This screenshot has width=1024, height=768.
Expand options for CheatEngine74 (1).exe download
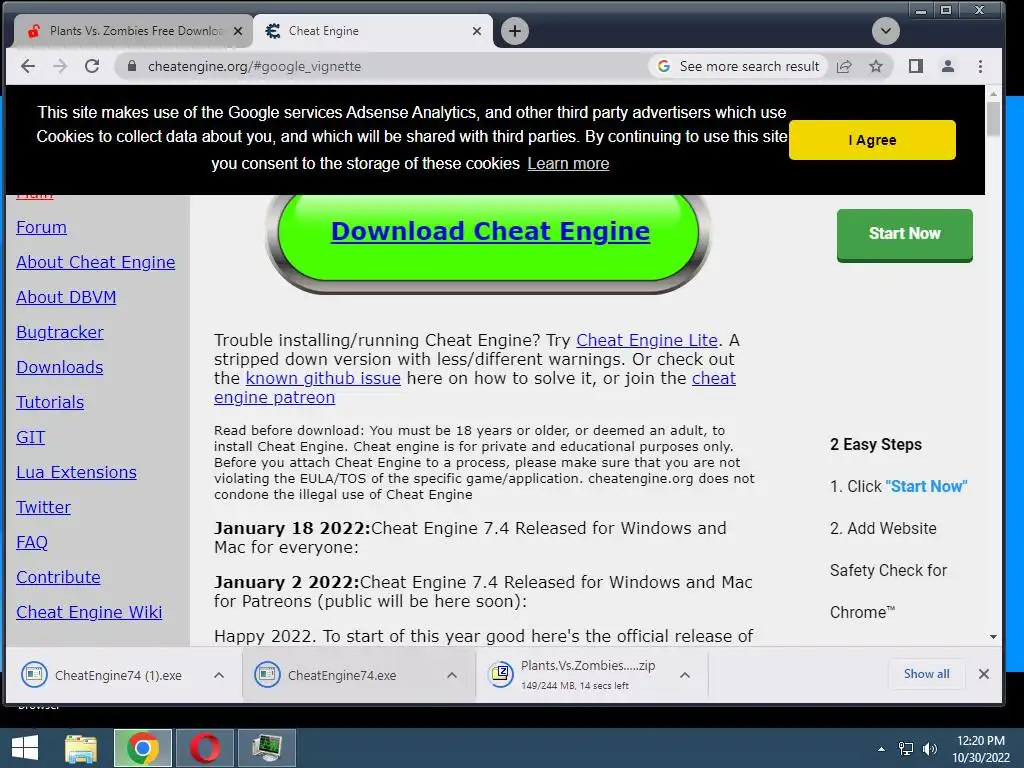point(219,675)
